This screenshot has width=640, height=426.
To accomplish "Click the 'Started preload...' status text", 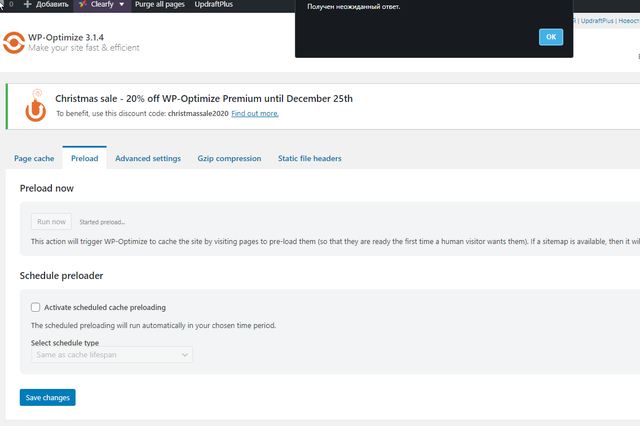I will coord(102,222).
